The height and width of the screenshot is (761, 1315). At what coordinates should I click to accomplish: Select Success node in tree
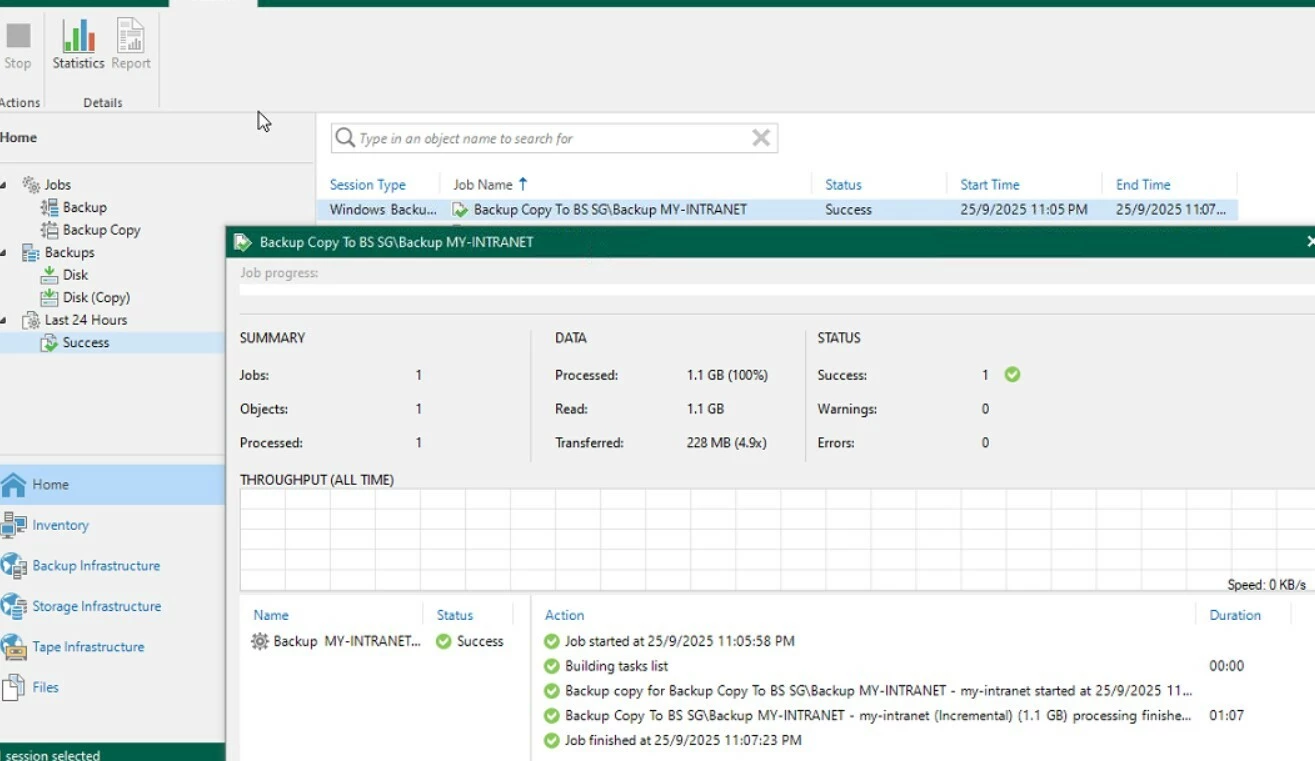tap(85, 343)
